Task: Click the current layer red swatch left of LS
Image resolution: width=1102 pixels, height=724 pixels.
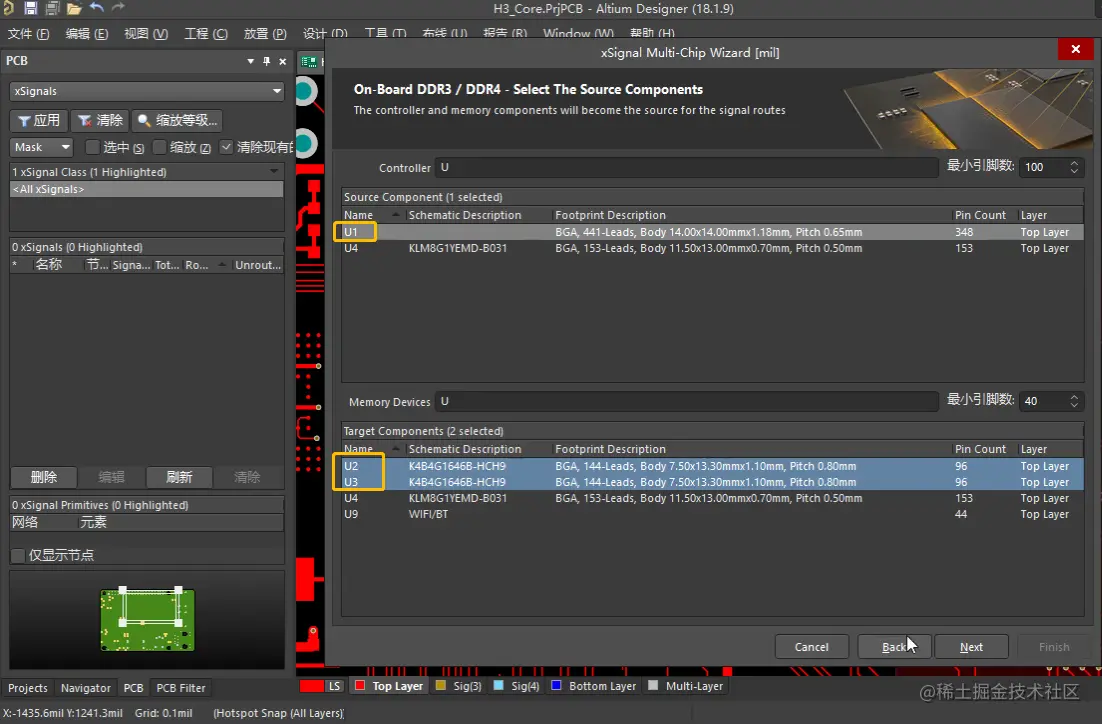Action: [x=311, y=686]
